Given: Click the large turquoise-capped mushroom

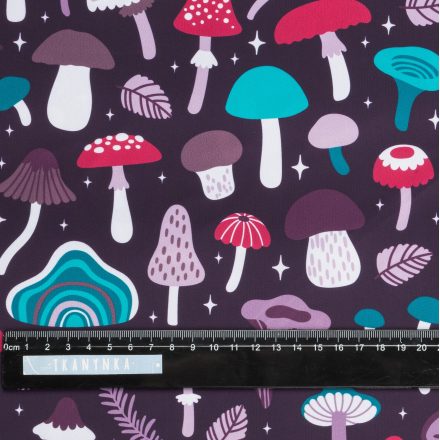Looking at the screenshot, I should pos(267,126).
